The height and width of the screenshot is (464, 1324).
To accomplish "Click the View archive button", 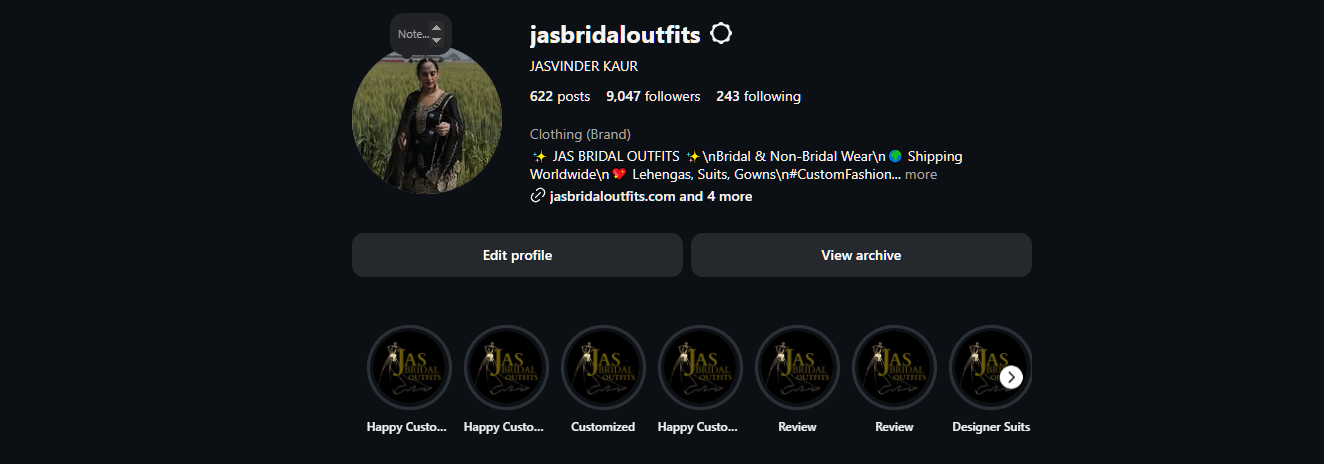I will click(861, 255).
